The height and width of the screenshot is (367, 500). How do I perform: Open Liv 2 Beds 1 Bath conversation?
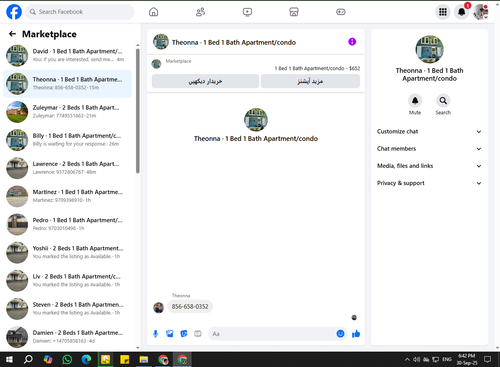point(67,281)
